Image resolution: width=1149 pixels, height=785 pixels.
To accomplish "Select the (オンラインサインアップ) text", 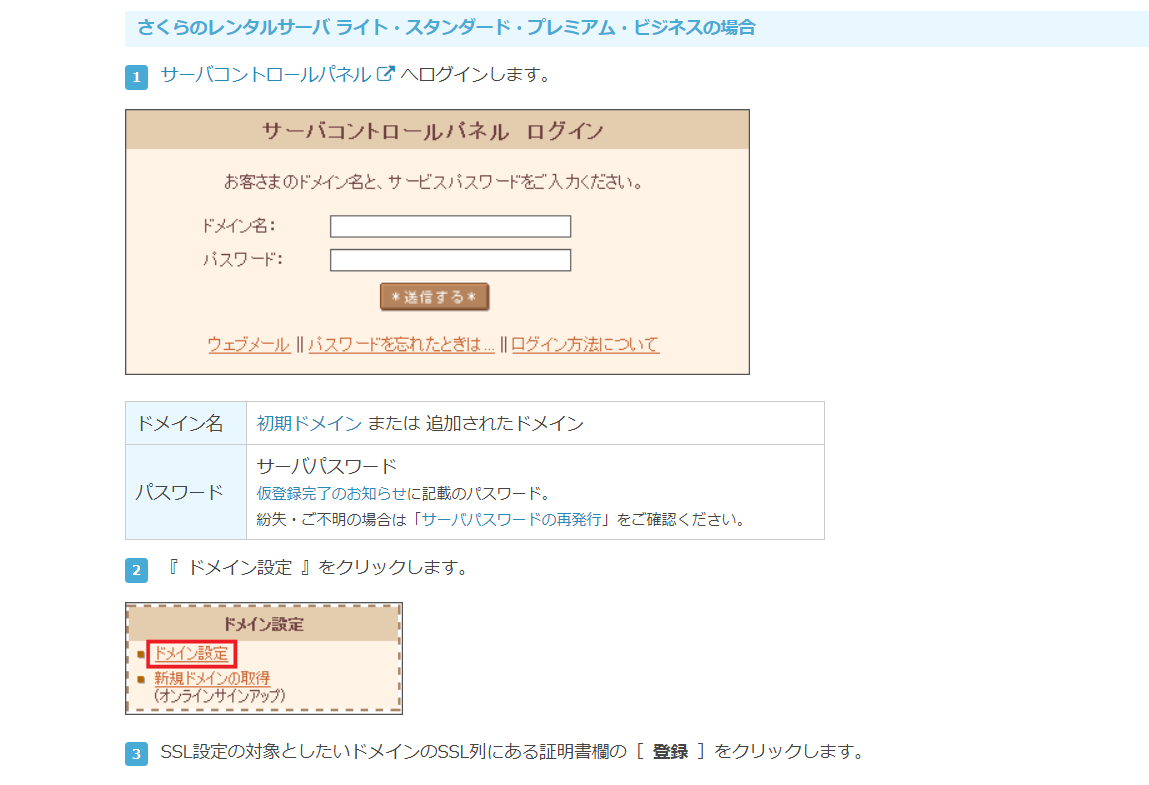I will [x=219, y=696].
